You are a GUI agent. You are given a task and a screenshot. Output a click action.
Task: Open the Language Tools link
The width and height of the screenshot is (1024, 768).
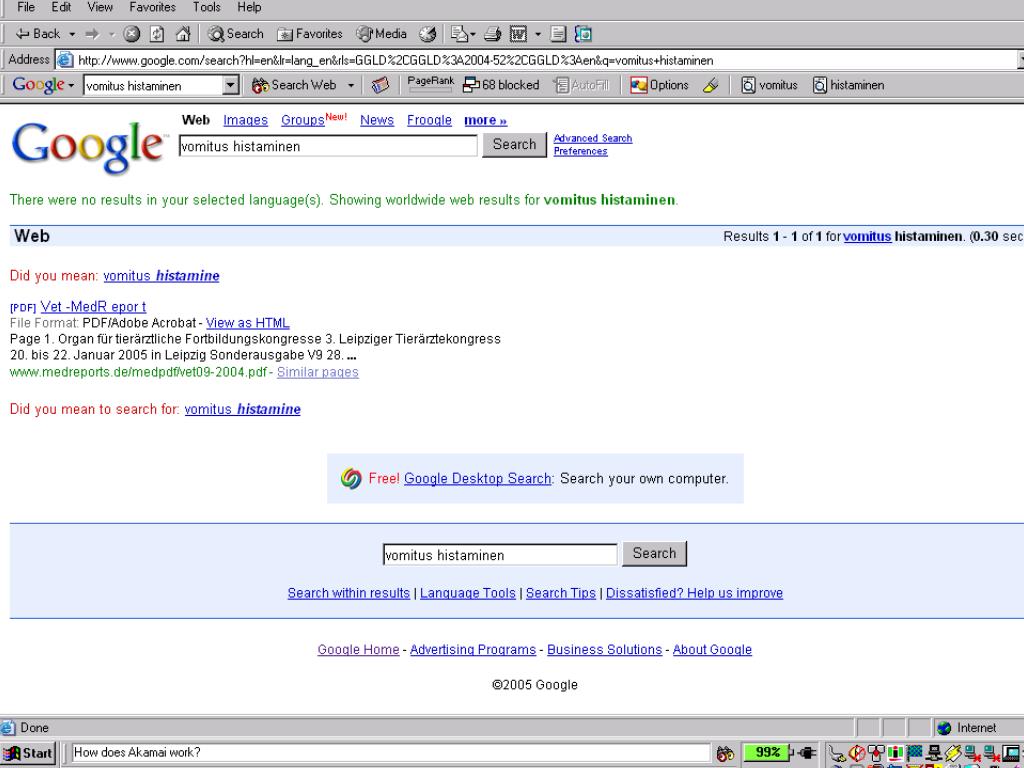pos(468,593)
